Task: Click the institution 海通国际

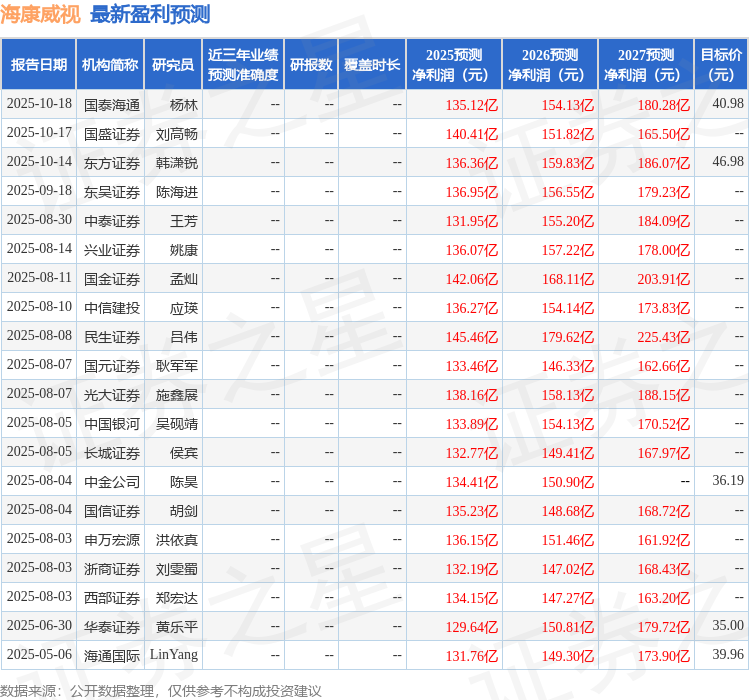Action: coord(112,656)
